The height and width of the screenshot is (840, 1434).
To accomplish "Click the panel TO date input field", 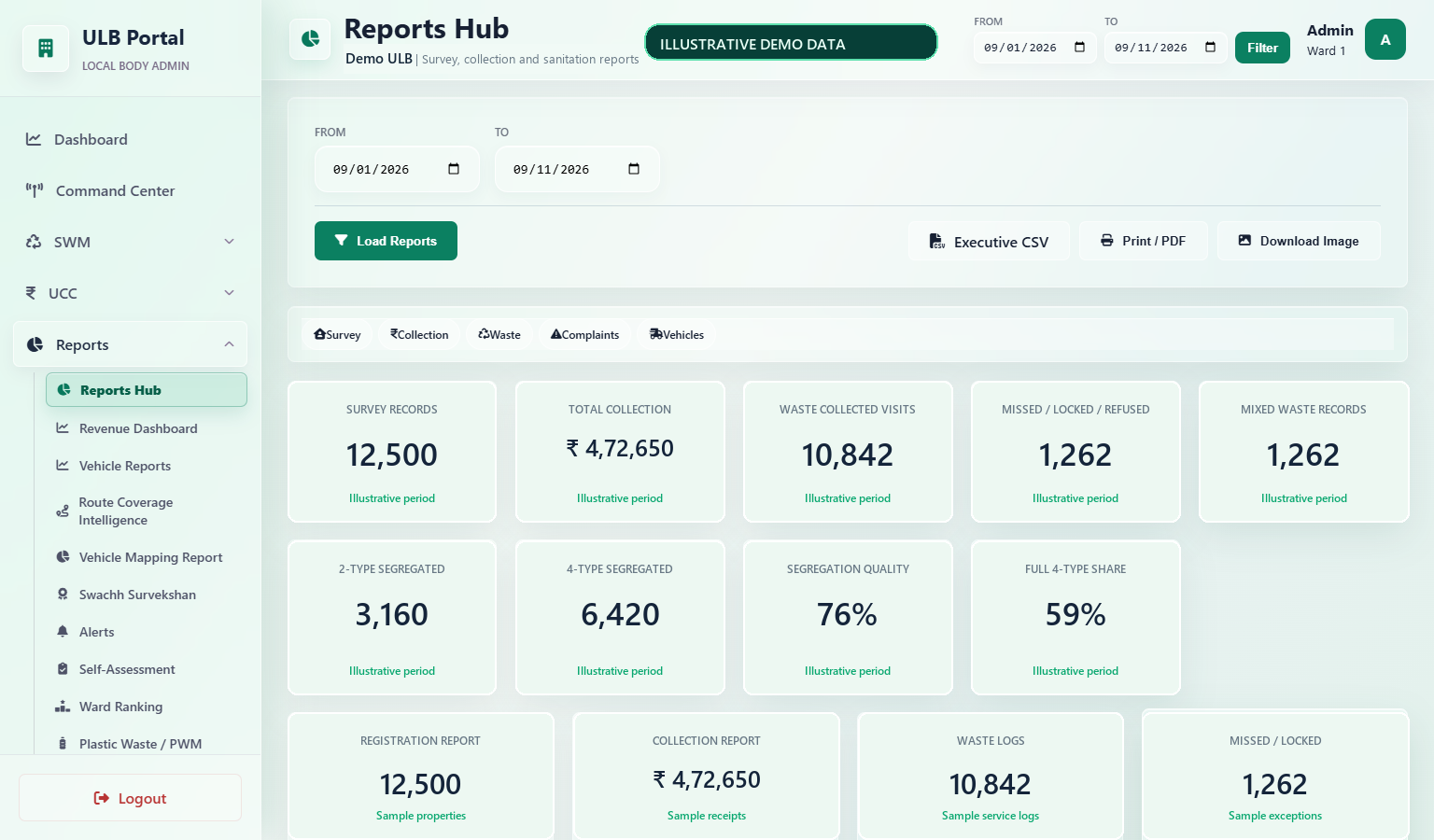I will point(577,169).
